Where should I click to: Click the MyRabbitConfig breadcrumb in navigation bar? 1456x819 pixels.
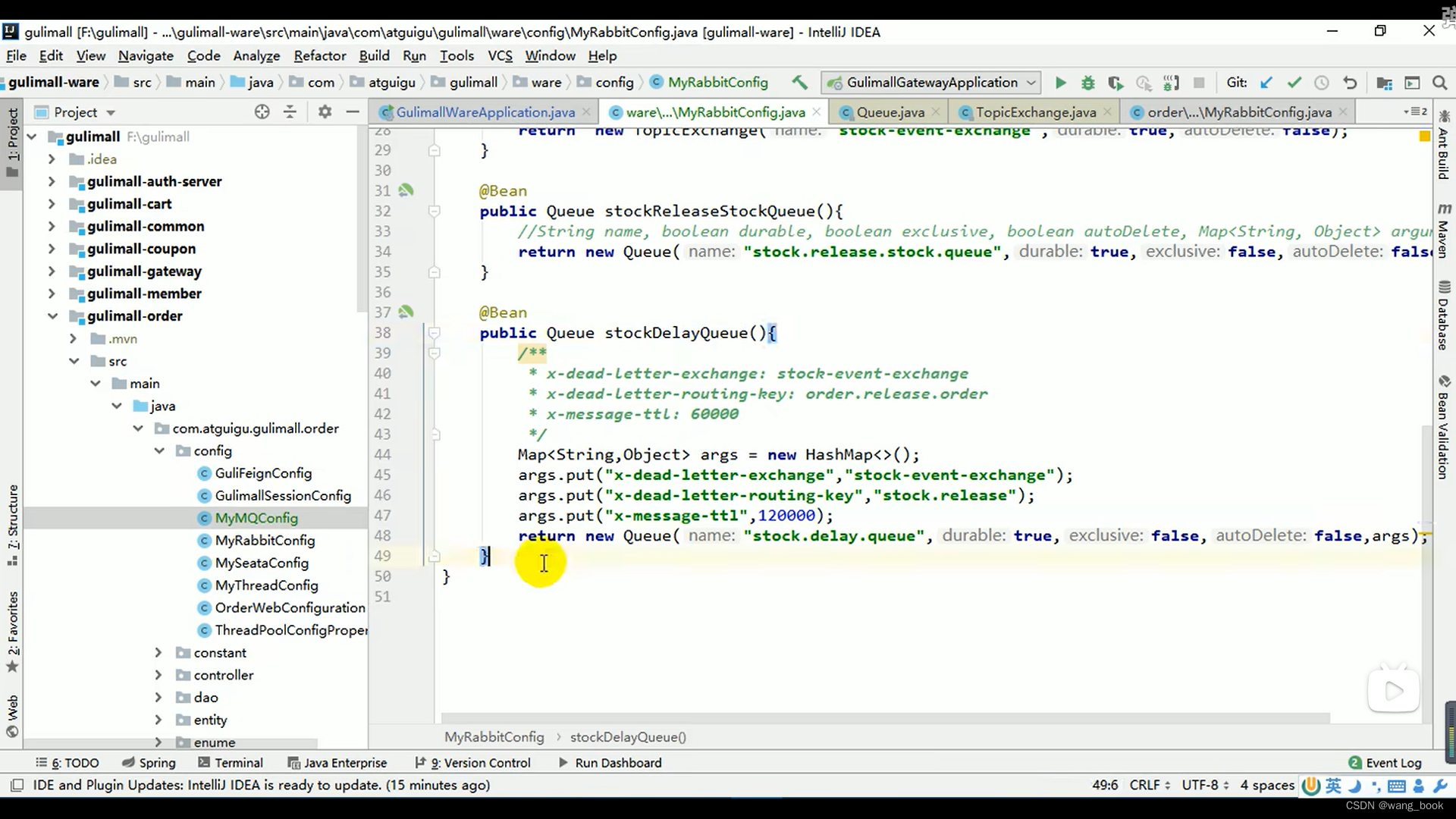point(709,82)
